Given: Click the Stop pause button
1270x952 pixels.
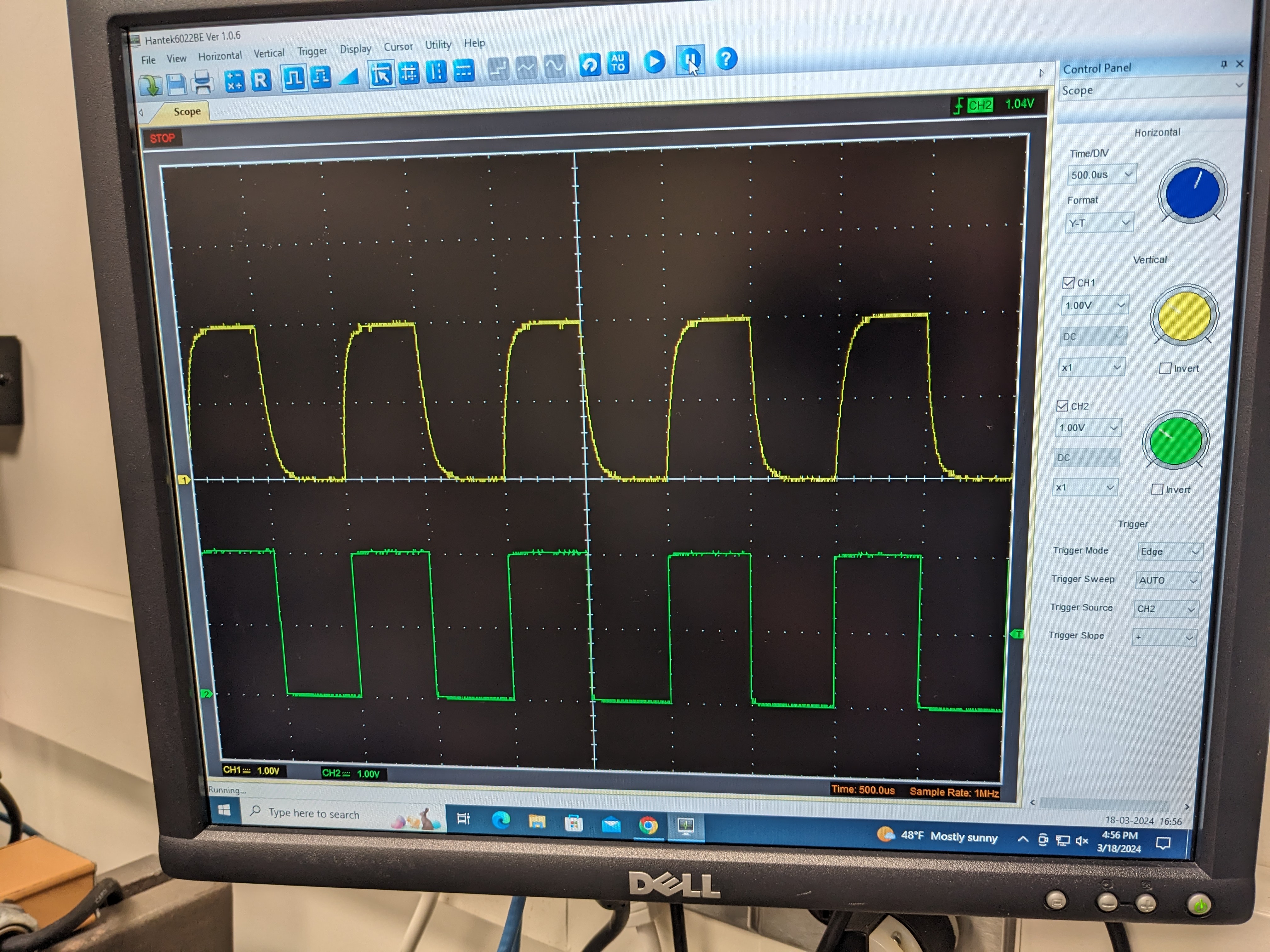Looking at the screenshot, I should pos(690,60).
